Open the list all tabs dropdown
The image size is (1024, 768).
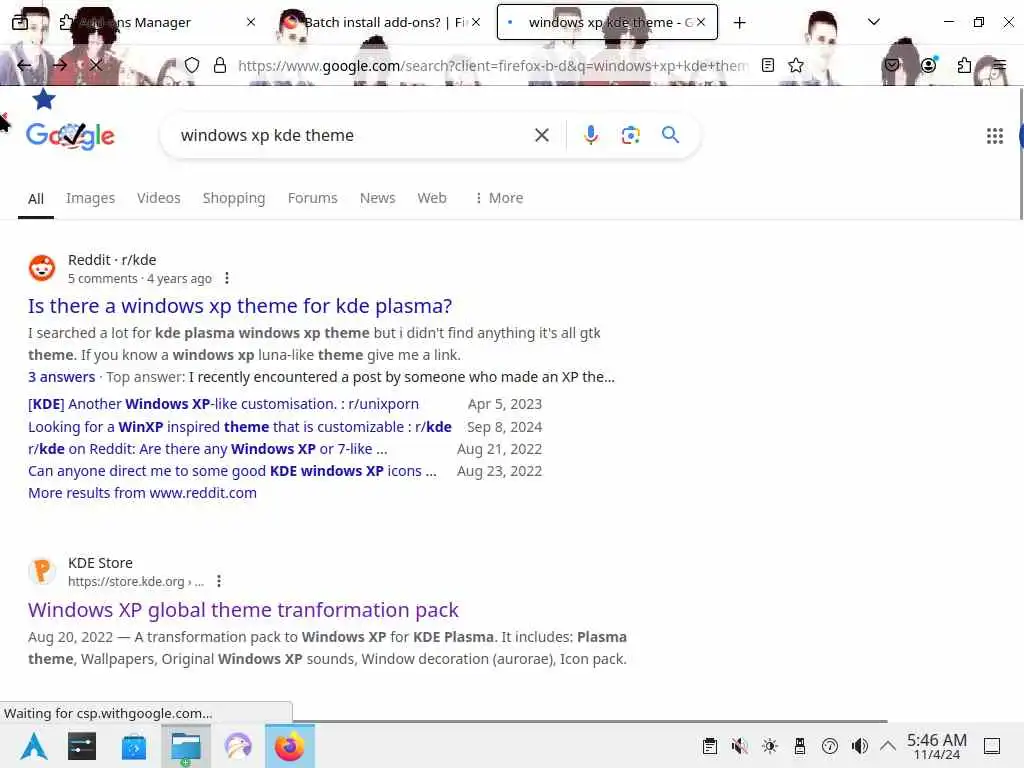tap(874, 22)
